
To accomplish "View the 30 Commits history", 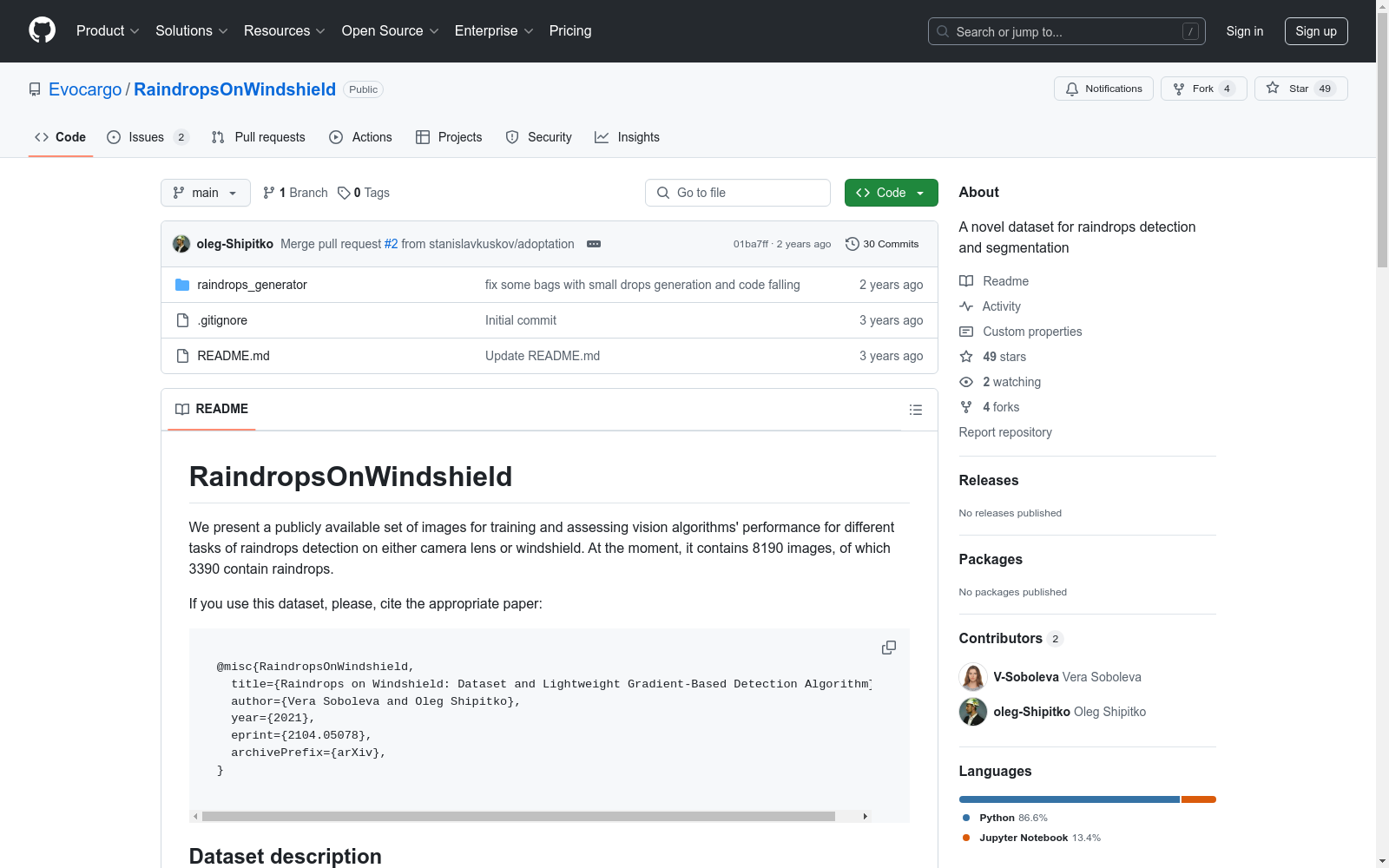I will coord(882,244).
